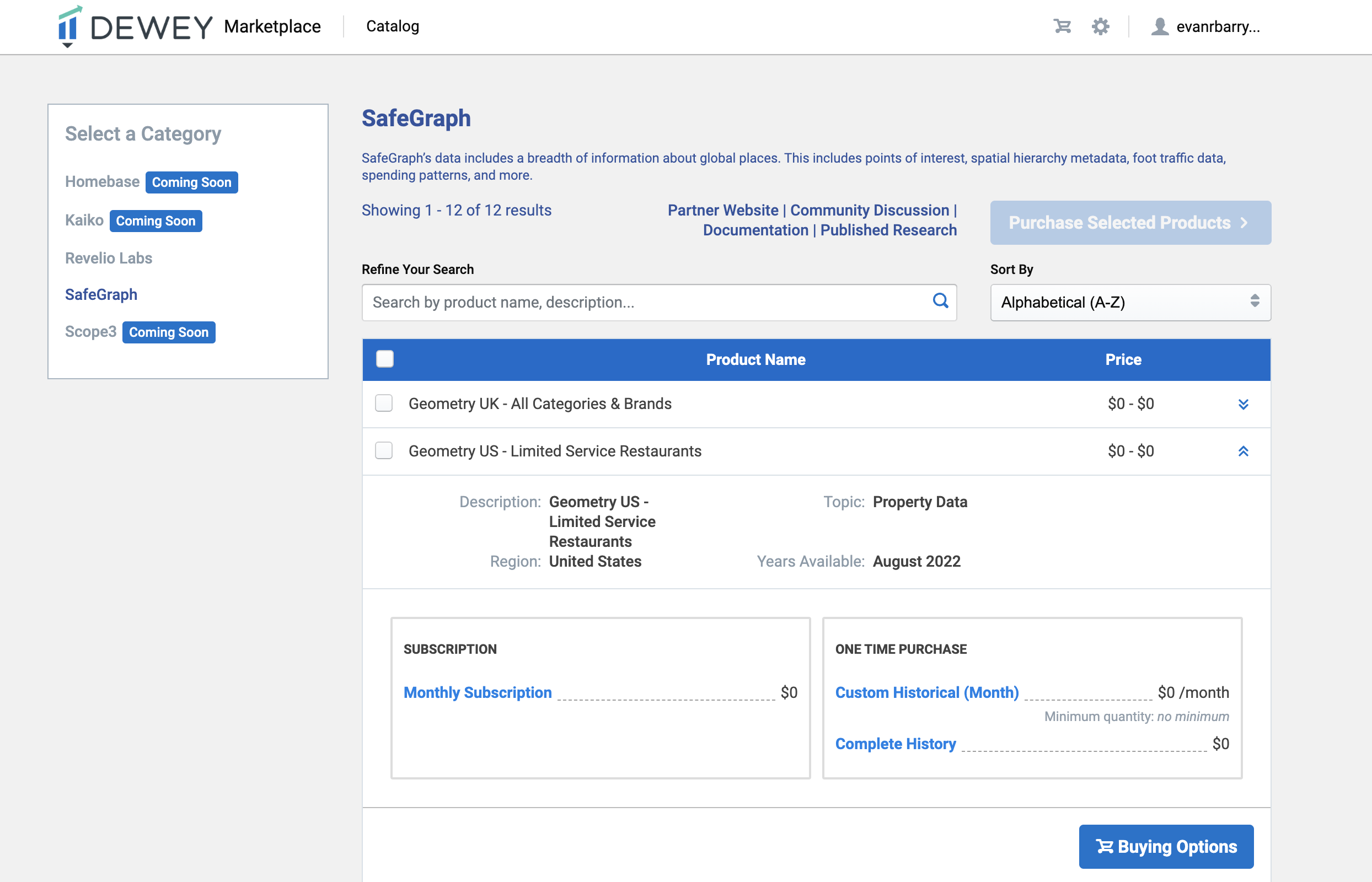Open the Community Discussion link
Viewport: 1372px width, 882px height.
[869, 210]
